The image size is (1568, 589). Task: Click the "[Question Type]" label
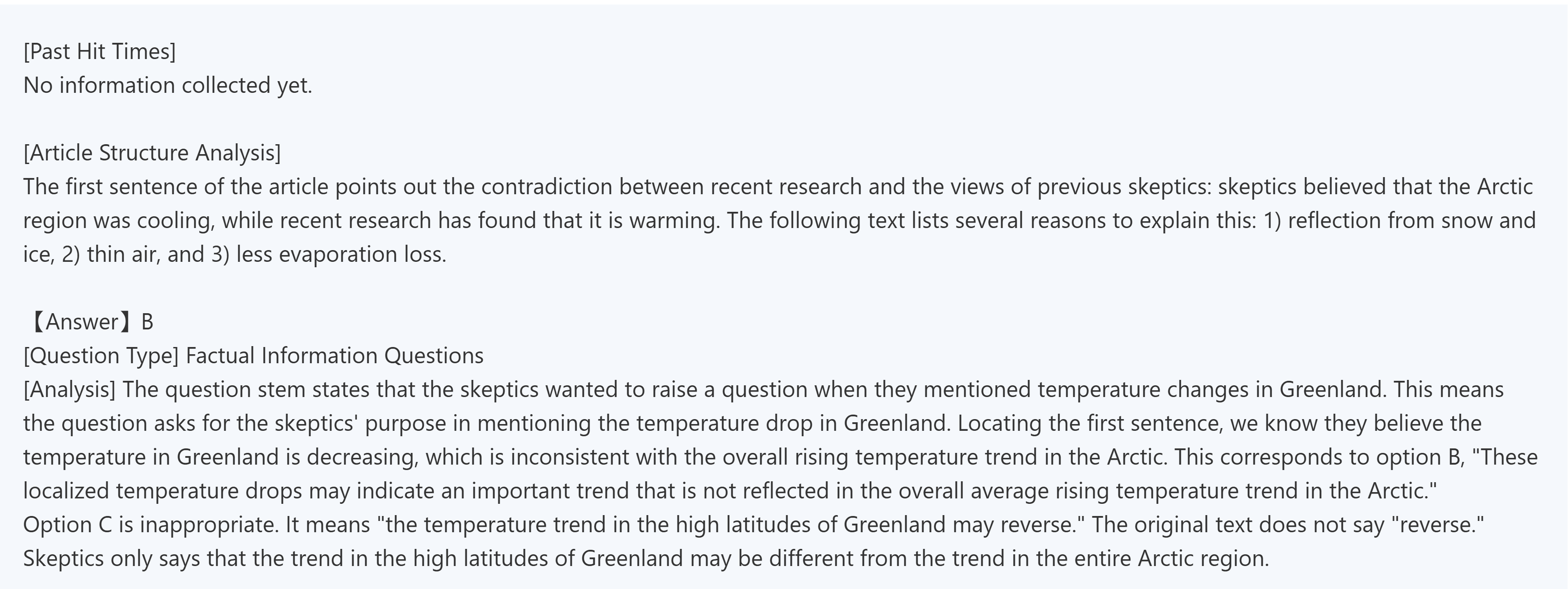tap(101, 356)
